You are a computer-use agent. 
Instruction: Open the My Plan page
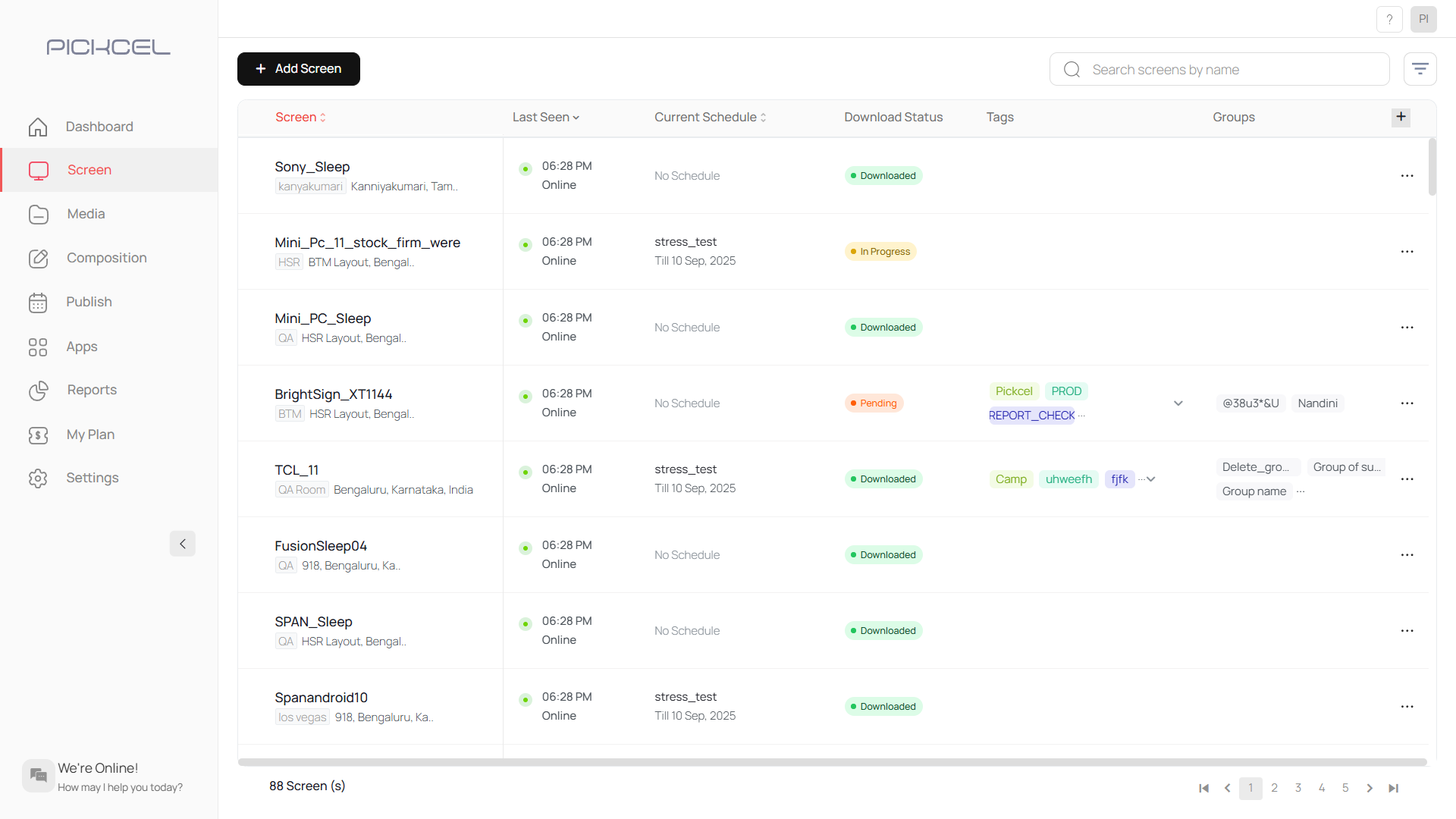pos(91,434)
